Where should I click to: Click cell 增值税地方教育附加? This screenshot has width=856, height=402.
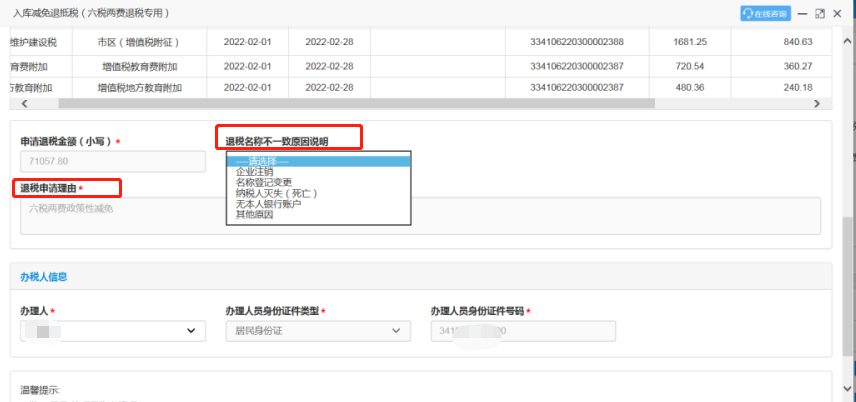[140, 87]
